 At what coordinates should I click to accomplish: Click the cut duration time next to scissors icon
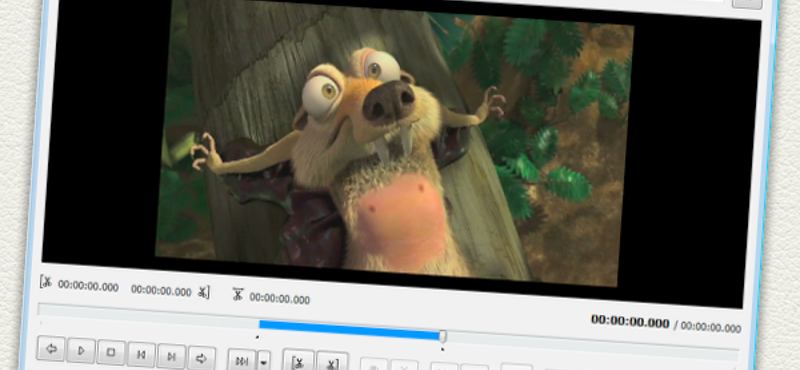[x=280, y=299]
